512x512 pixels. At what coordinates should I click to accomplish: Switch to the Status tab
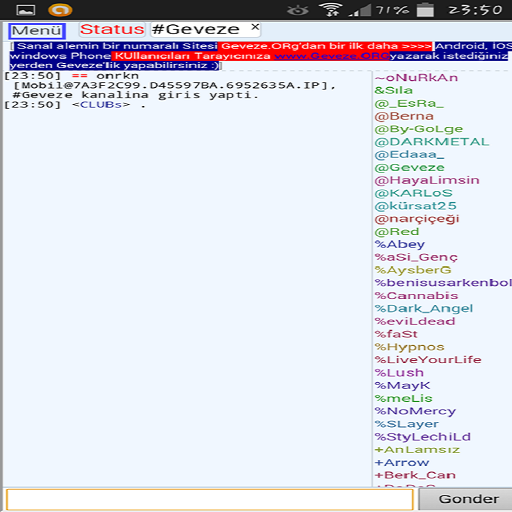pos(112,29)
